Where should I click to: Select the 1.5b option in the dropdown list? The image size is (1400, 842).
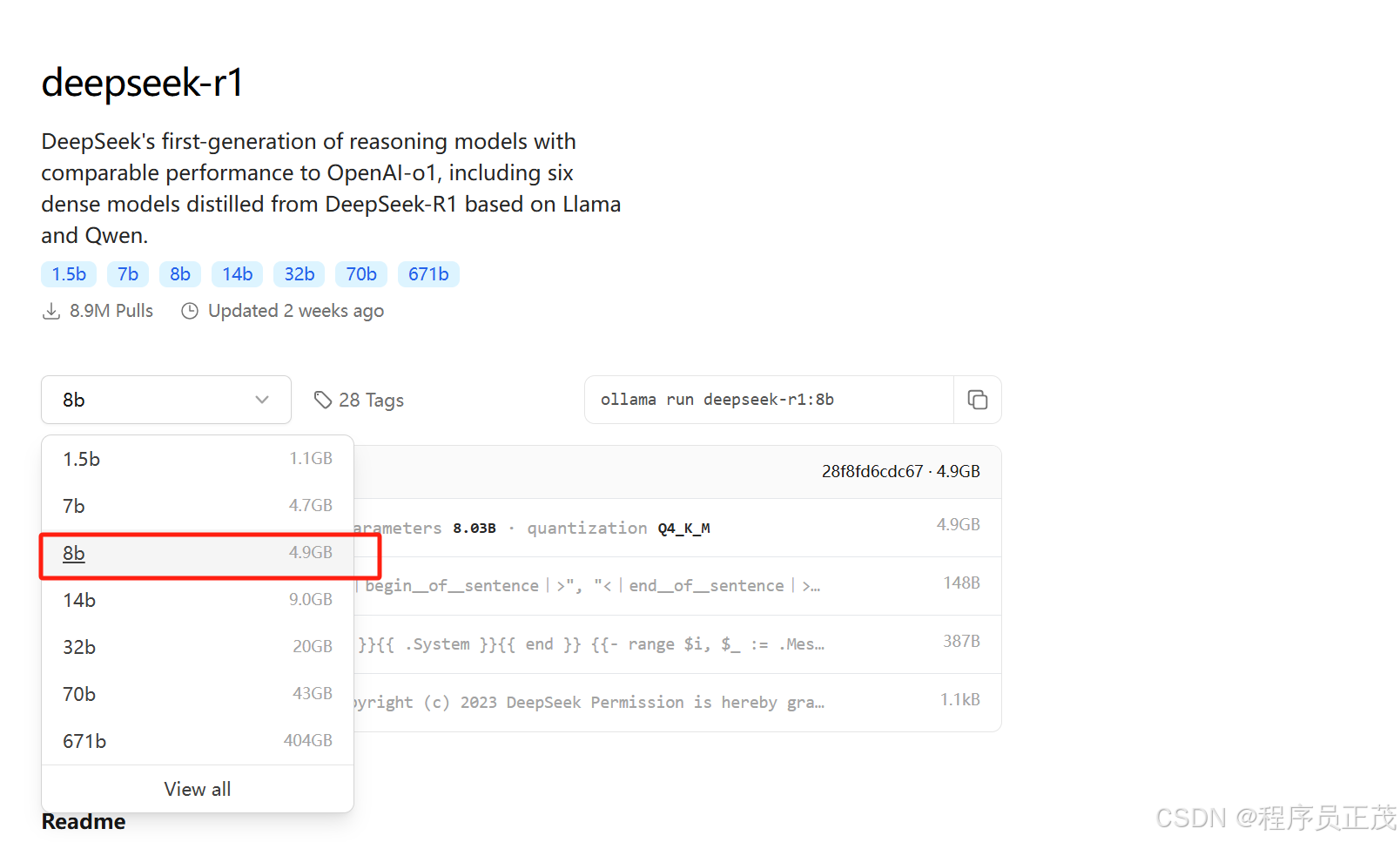[198, 459]
